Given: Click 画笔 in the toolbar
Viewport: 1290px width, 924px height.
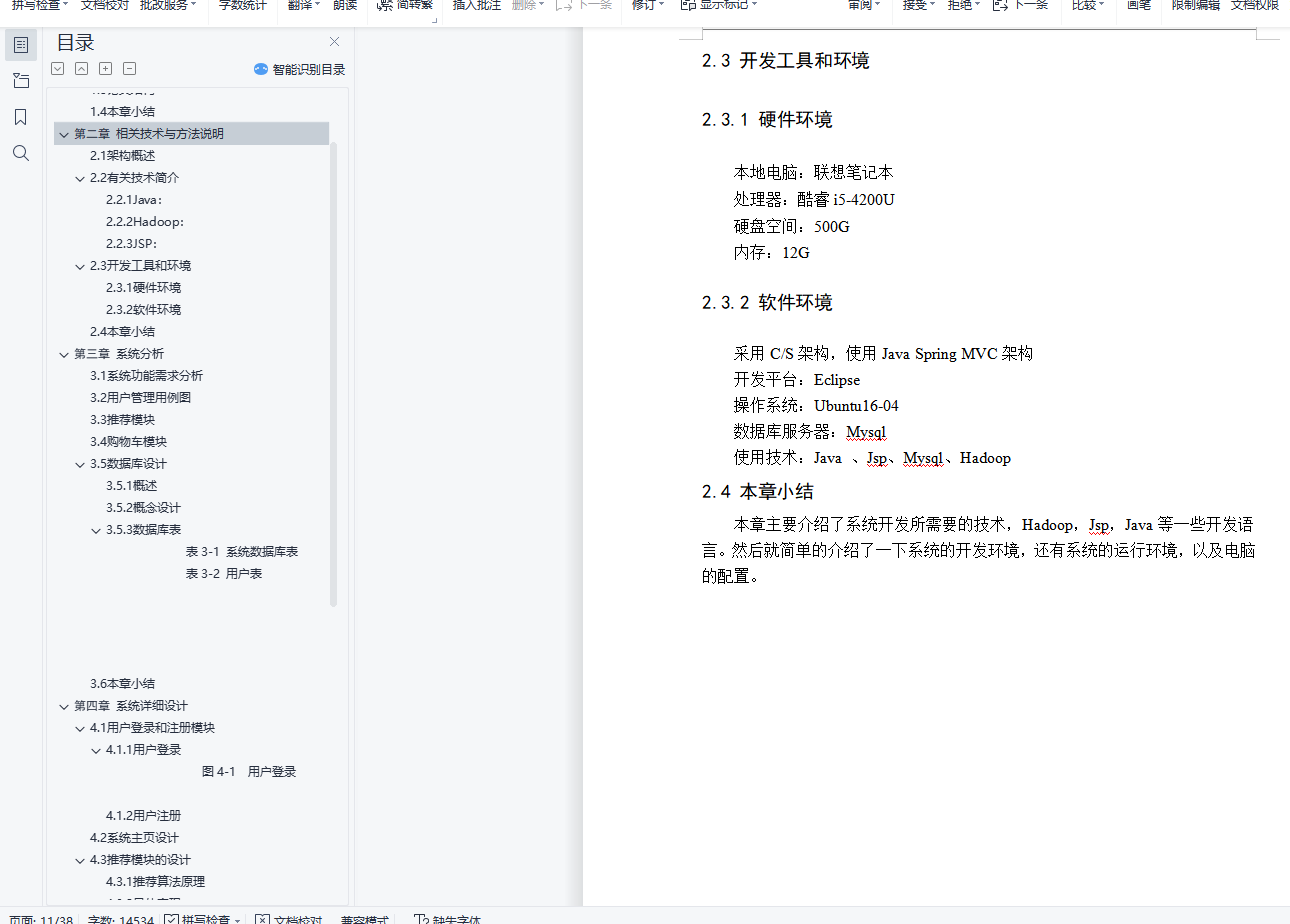Looking at the screenshot, I should tap(1139, 5).
